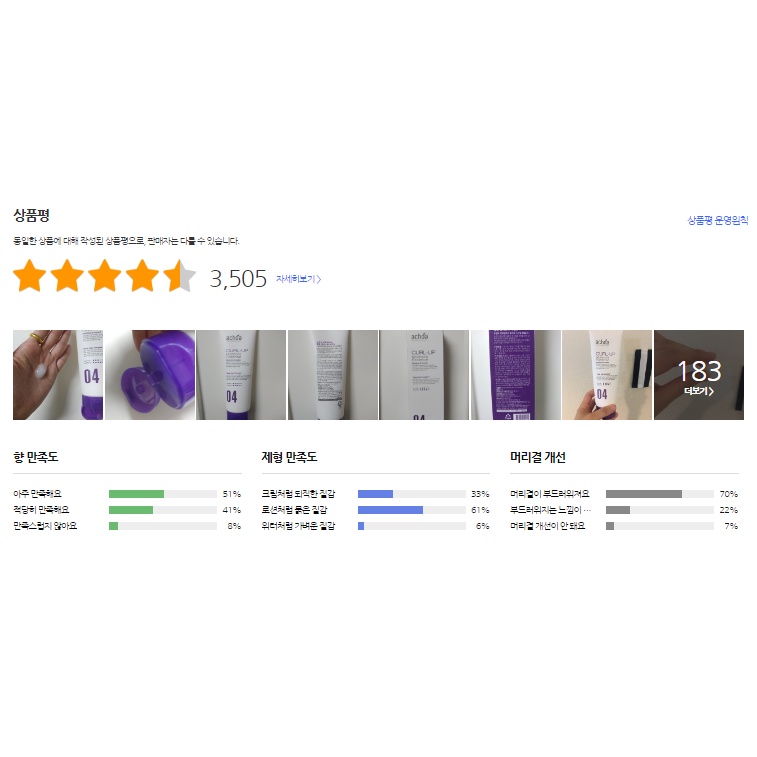
Task: Click the first orange rating star
Action: pyautogui.click(x=29, y=276)
